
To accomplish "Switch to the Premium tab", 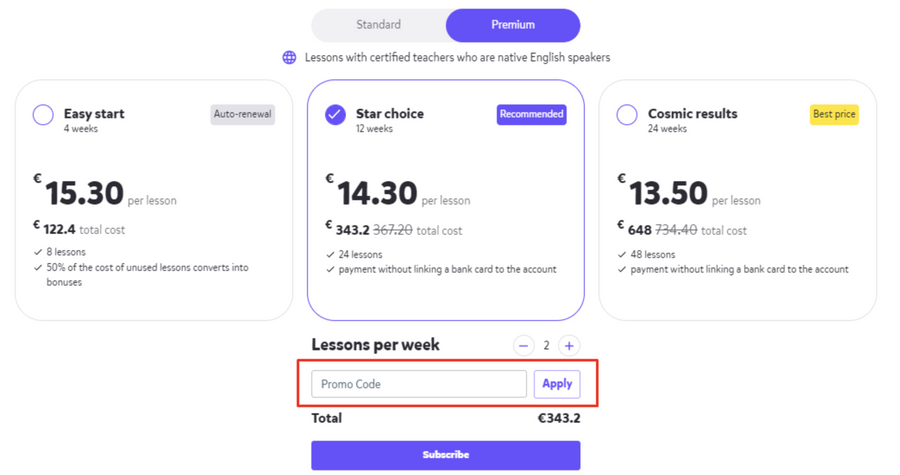I will coord(512,25).
